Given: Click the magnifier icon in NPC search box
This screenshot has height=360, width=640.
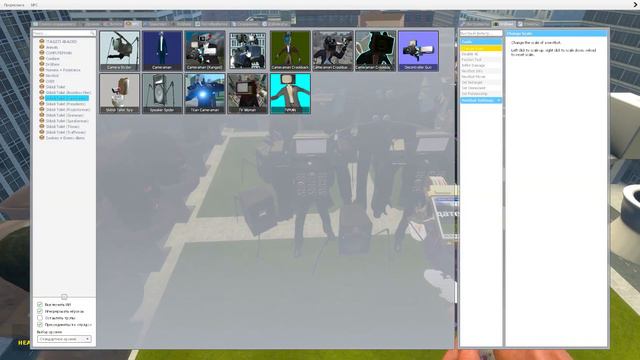Looking at the screenshot, I should coord(93,33).
